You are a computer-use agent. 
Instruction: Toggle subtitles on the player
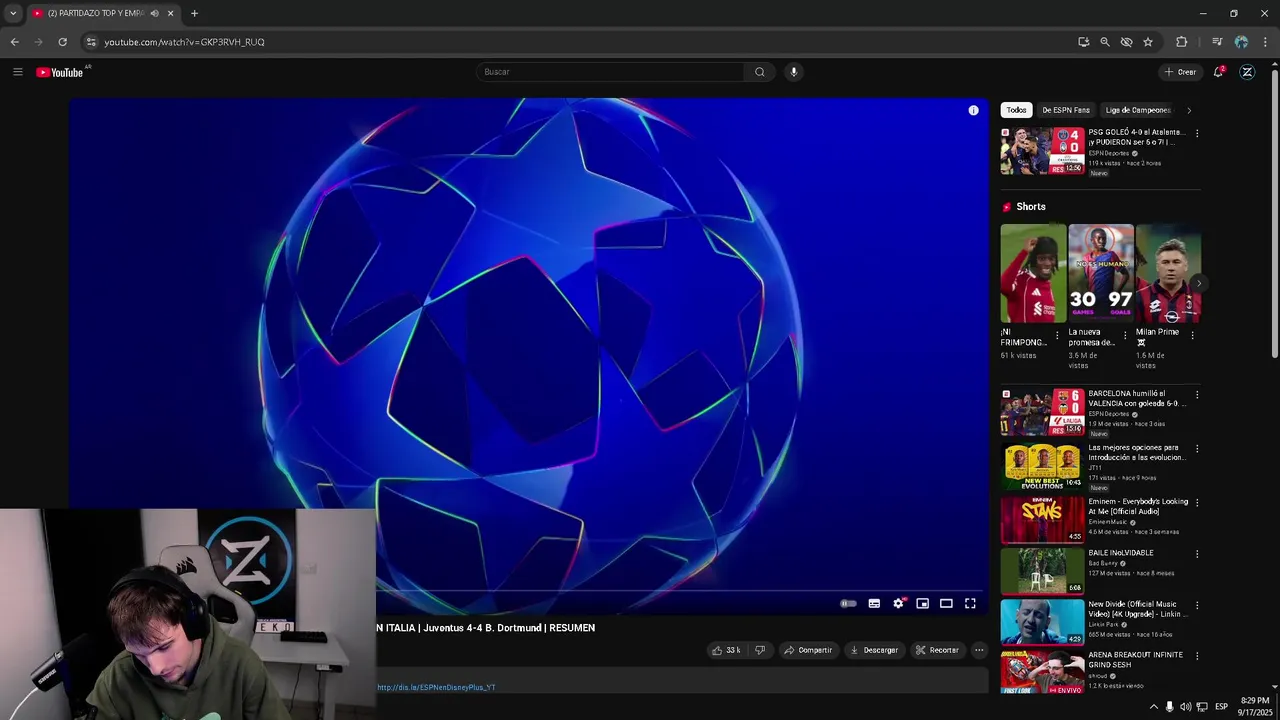[874, 603]
